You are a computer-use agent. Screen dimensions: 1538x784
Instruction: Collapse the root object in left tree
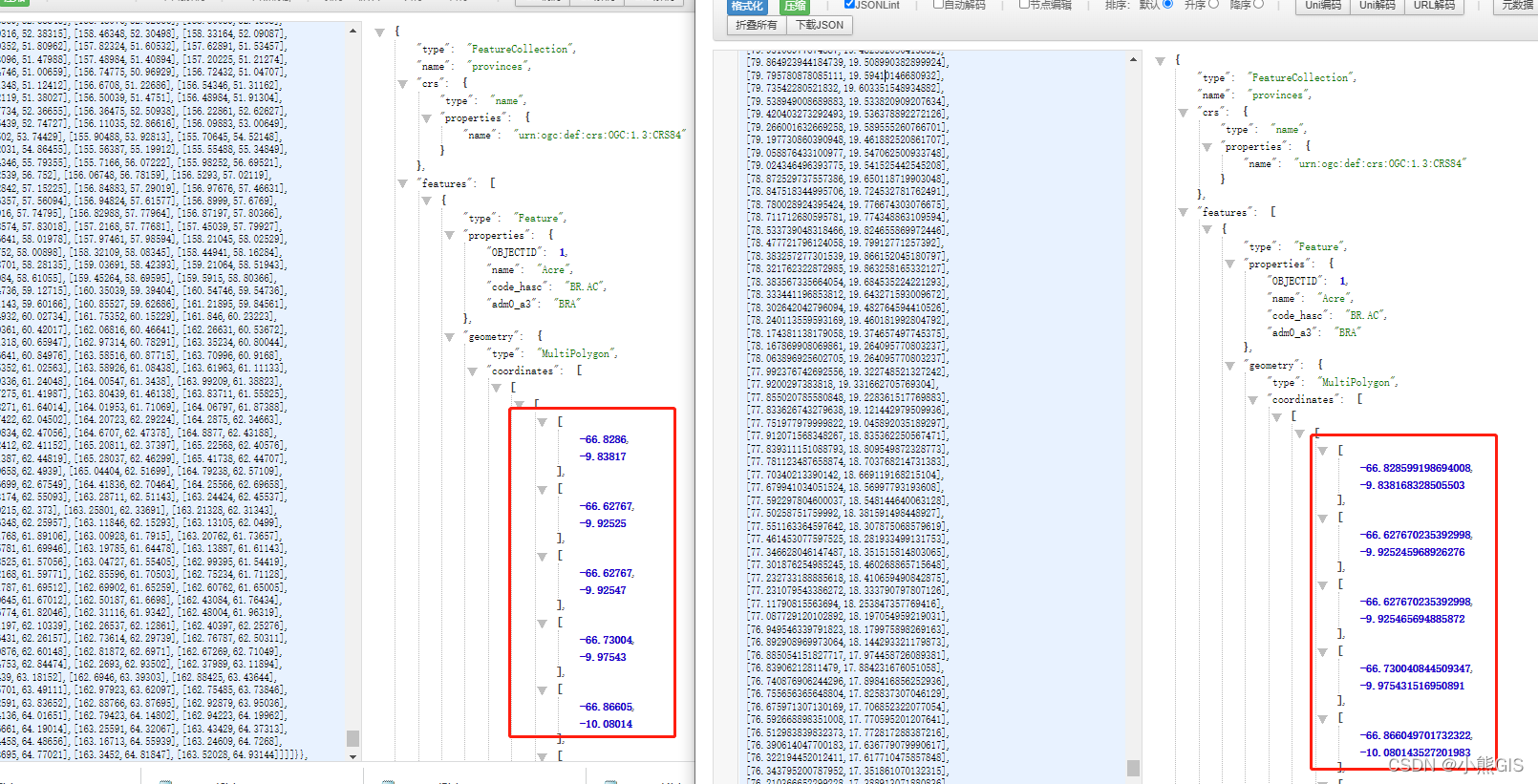(379, 32)
